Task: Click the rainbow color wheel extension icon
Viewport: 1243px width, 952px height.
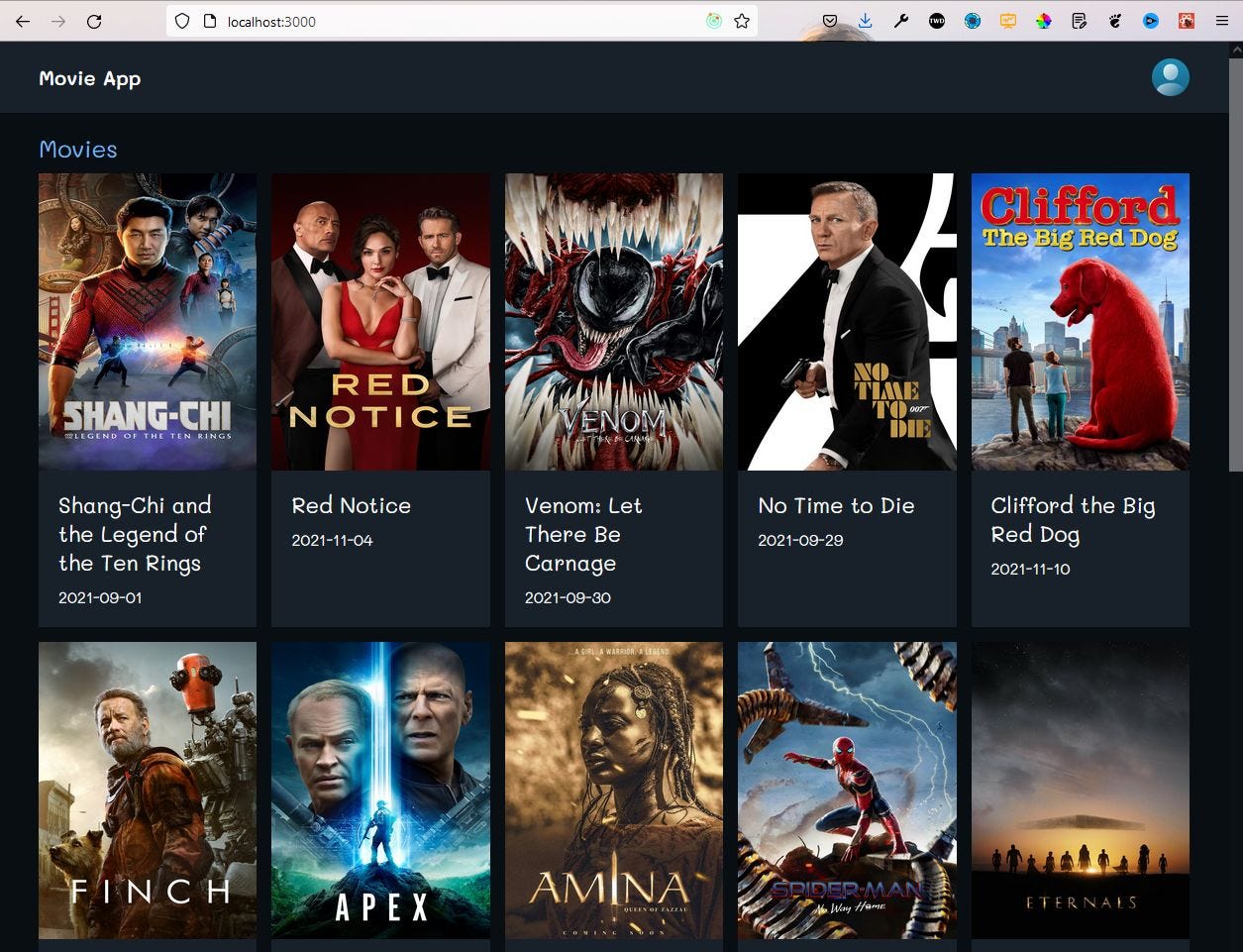Action: point(1044,21)
